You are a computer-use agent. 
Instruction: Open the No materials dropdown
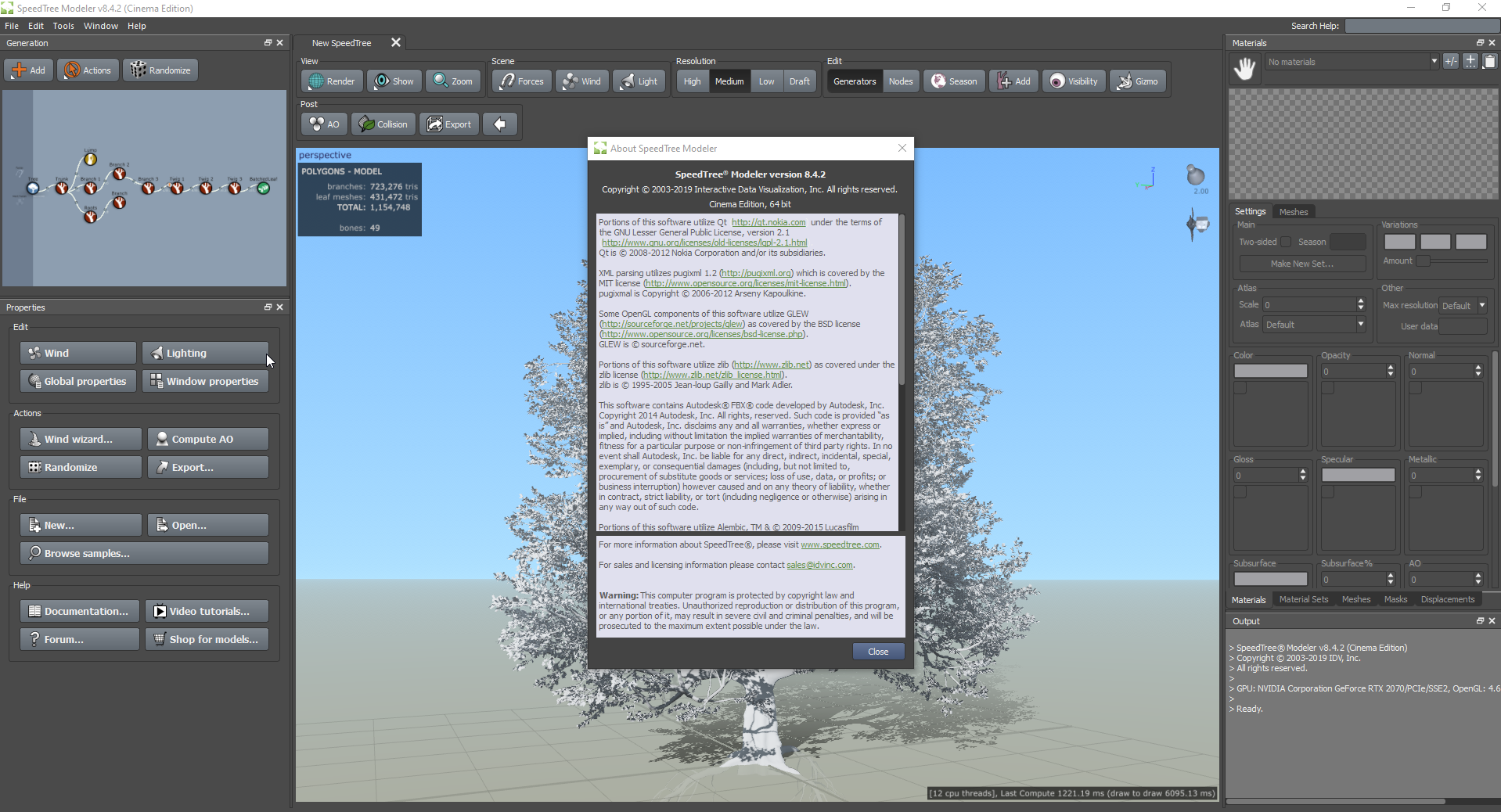point(1352,62)
